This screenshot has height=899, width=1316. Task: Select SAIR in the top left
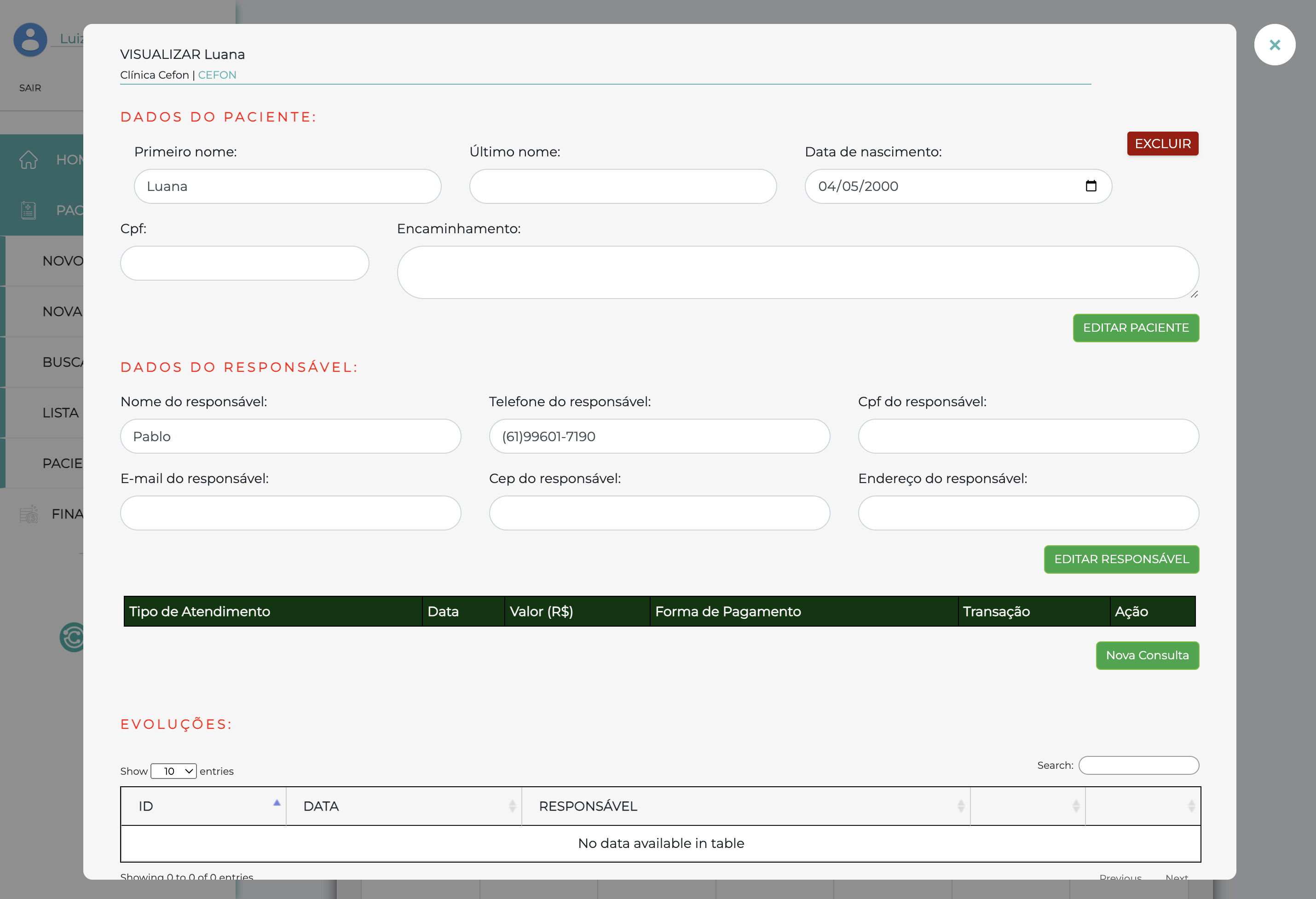pyautogui.click(x=30, y=88)
